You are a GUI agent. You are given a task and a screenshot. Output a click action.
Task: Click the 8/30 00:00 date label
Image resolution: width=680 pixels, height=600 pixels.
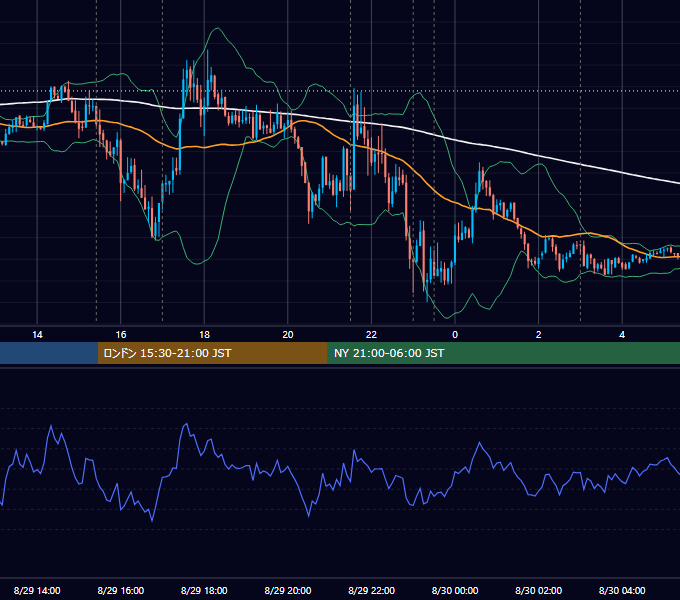click(455, 590)
